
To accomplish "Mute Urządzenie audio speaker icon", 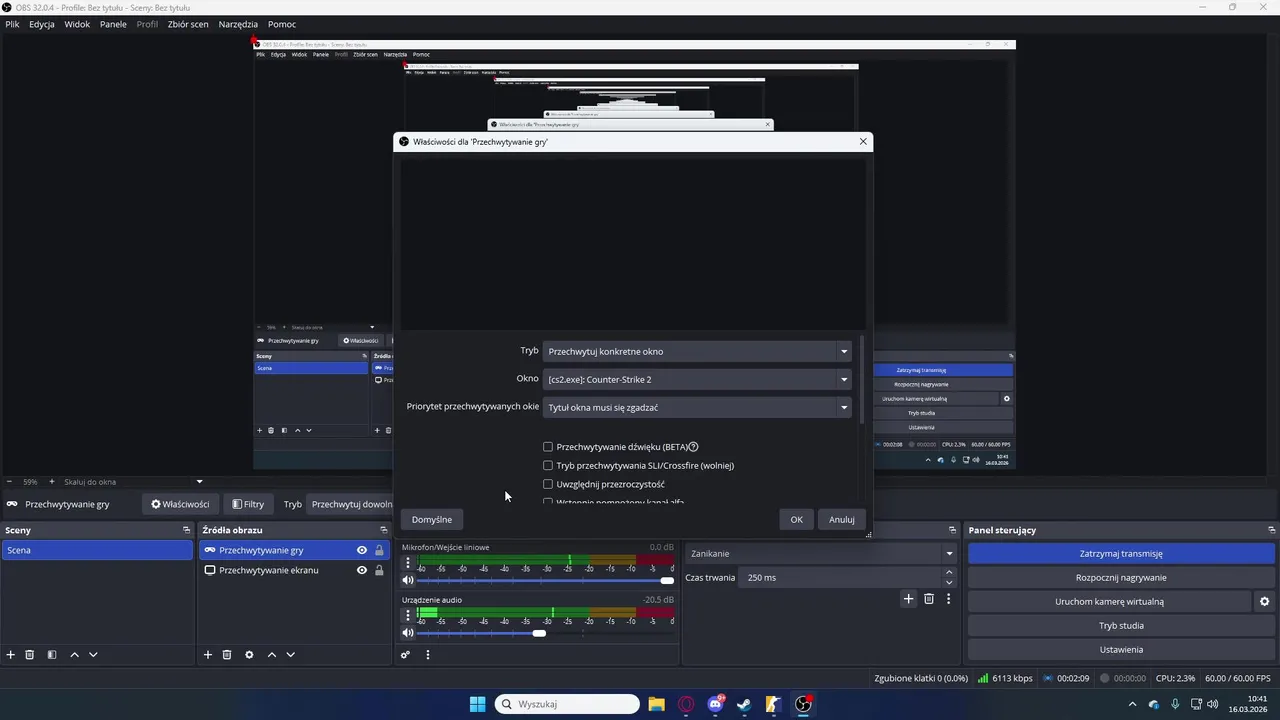I will coord(408,633).
